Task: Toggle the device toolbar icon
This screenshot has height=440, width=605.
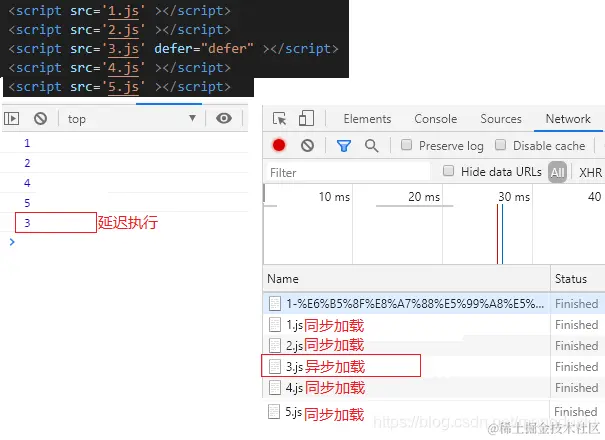Action: [x=306, y=118]
